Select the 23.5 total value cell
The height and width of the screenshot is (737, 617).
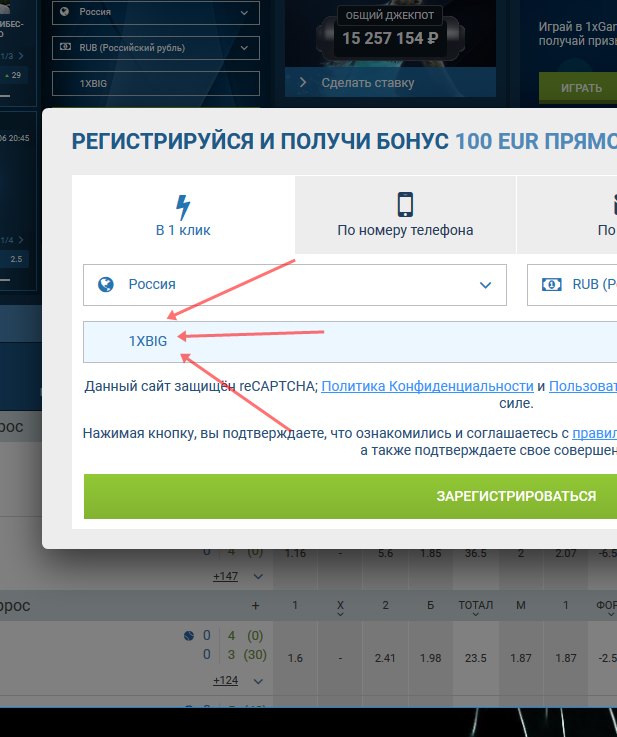476,658
